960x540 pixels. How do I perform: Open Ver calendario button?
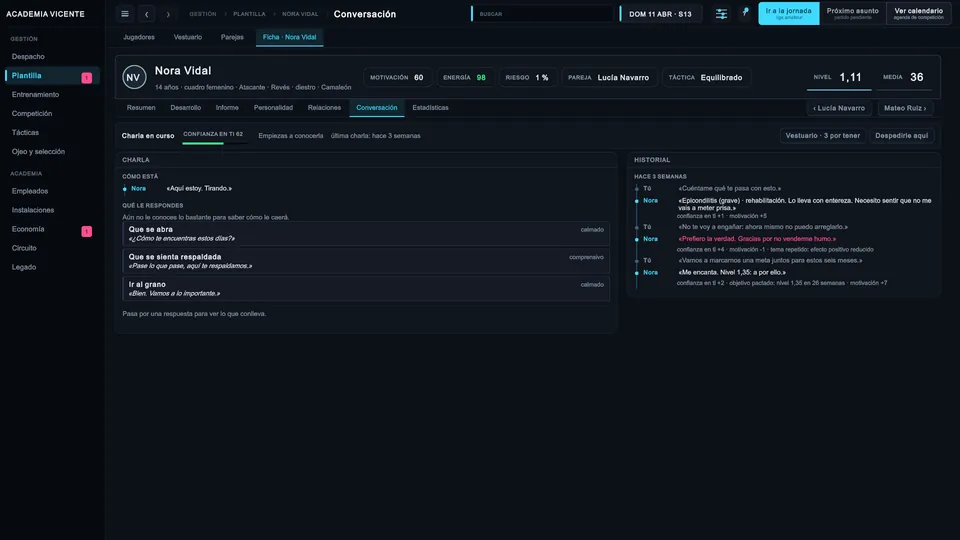pos(918,13)
